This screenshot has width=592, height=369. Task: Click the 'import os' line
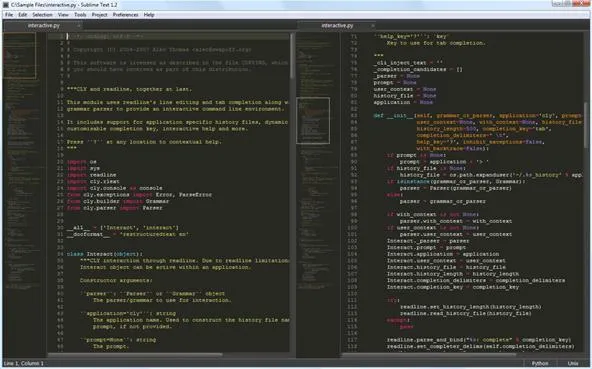(82, 162)
